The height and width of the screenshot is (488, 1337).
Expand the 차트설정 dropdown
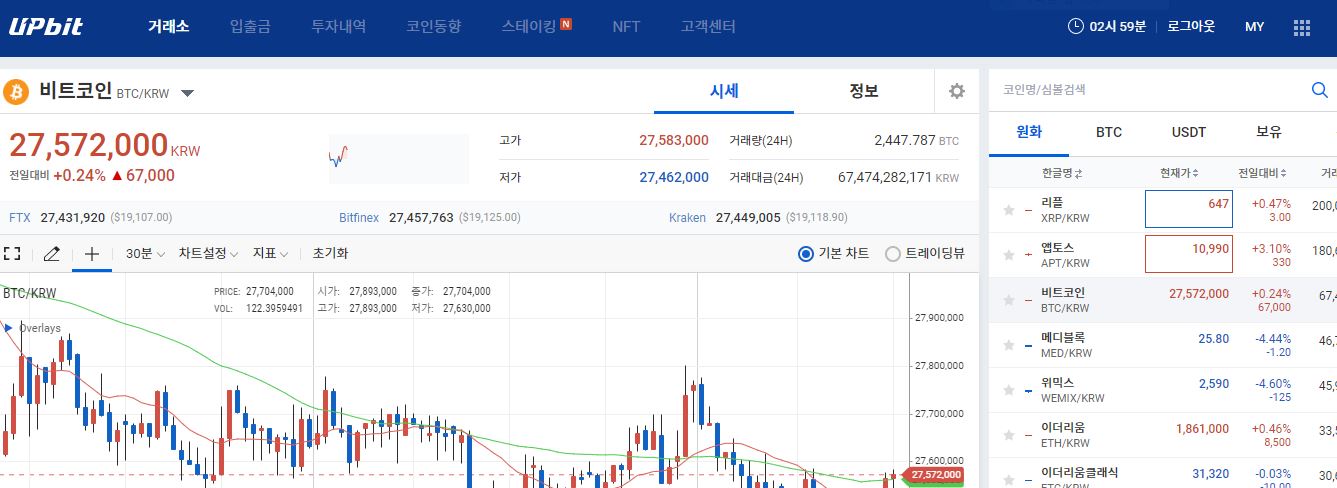pos(208,254)
